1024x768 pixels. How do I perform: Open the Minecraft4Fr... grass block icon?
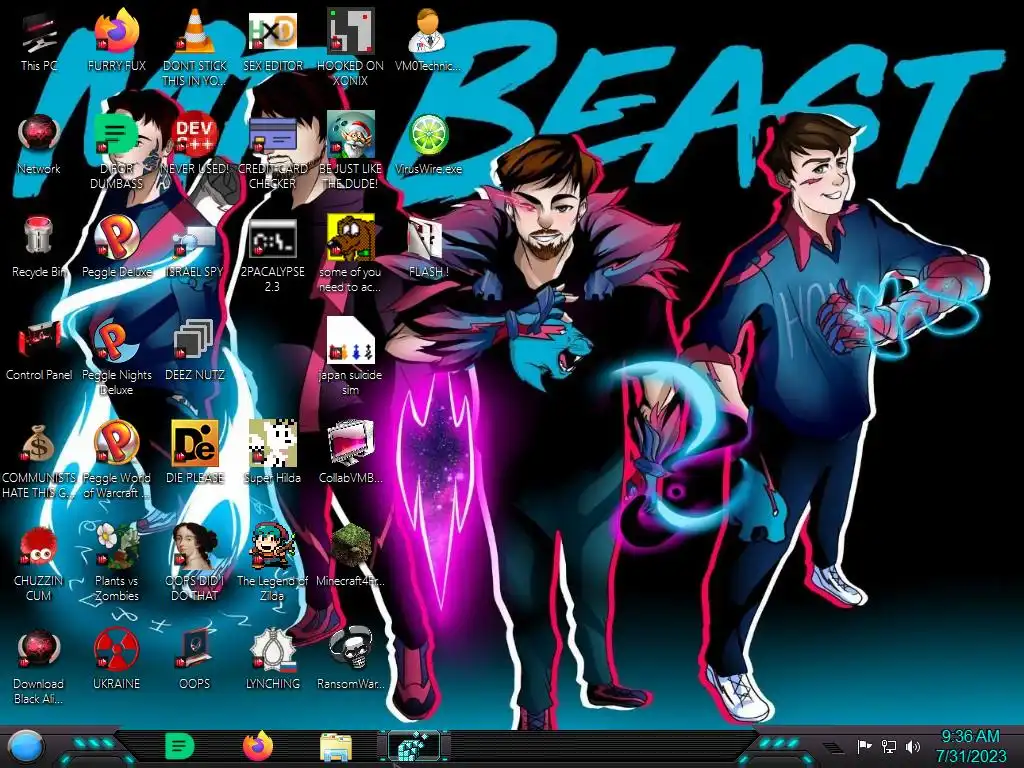pyautogui.click(x=350, y=556)
